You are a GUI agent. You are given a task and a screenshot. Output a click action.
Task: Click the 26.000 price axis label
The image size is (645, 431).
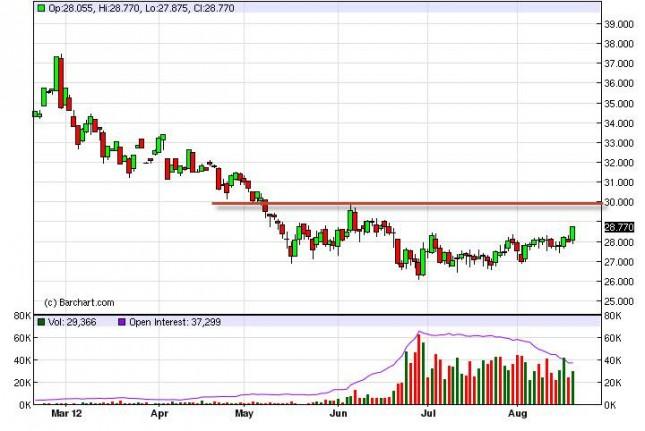[x=619, y=281]
